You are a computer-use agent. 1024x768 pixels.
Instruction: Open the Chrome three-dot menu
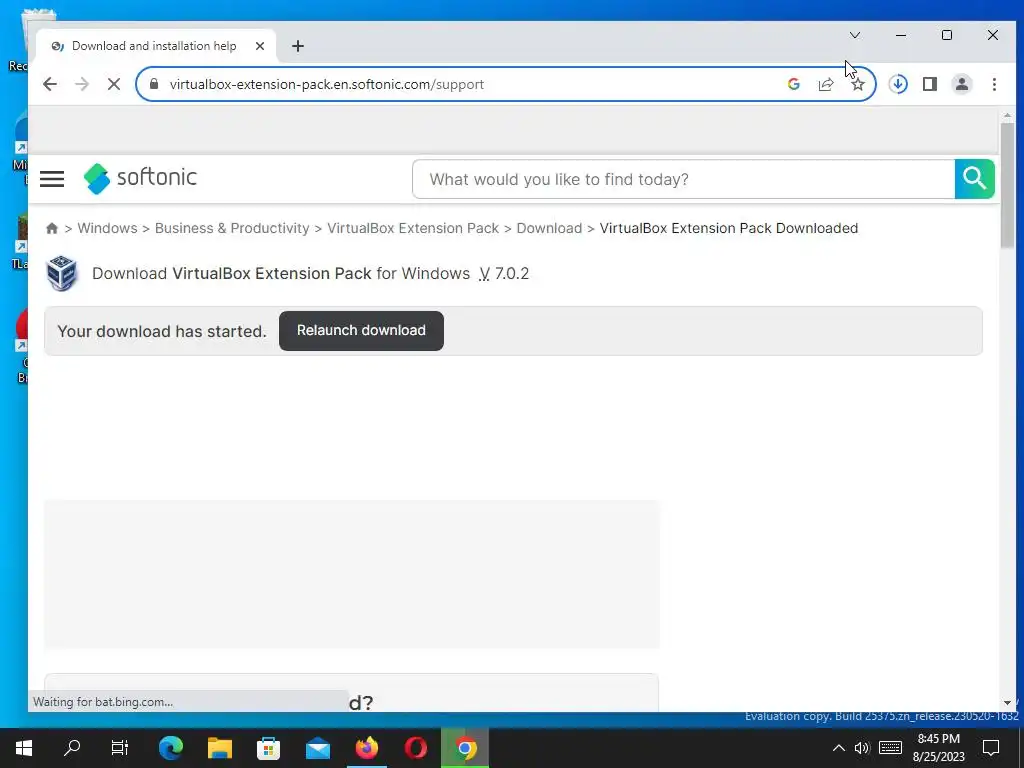tap(994, 84)
